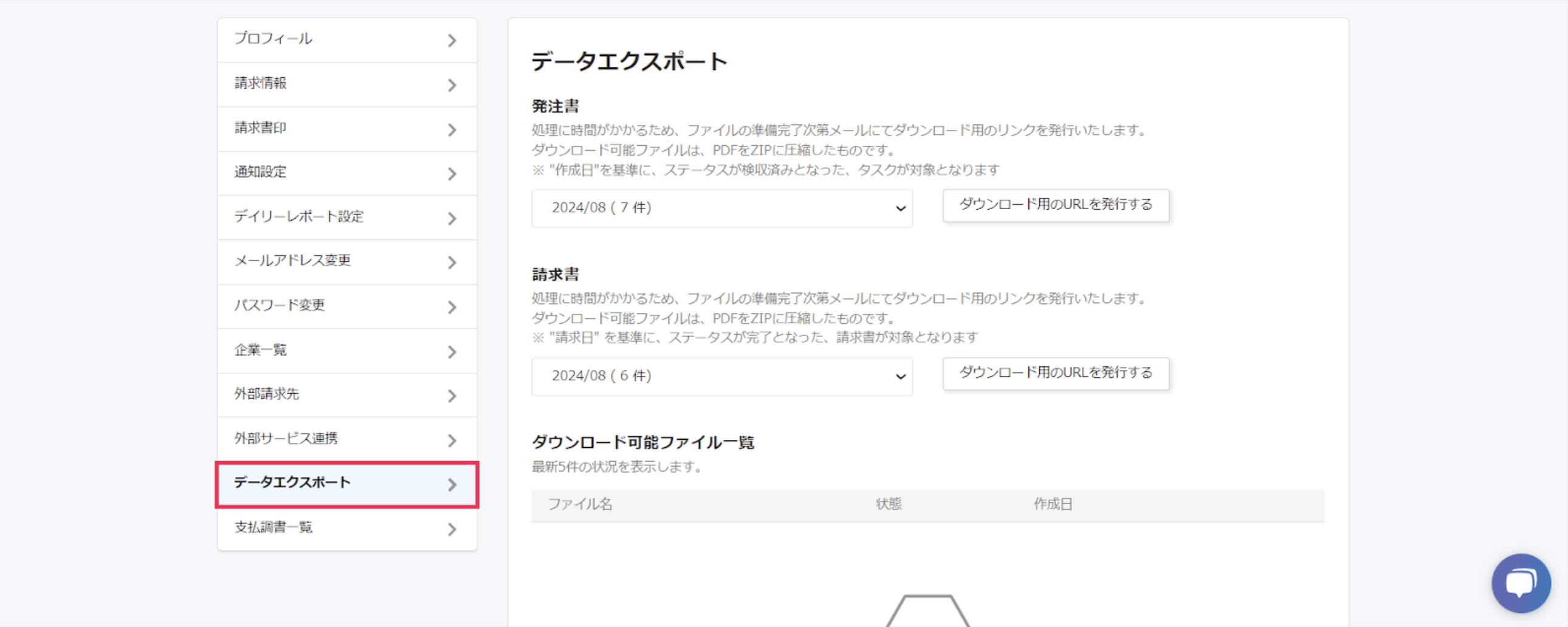
Task: Click chevron arrow beside 支払調書一覧
Action: click(452, 529)
